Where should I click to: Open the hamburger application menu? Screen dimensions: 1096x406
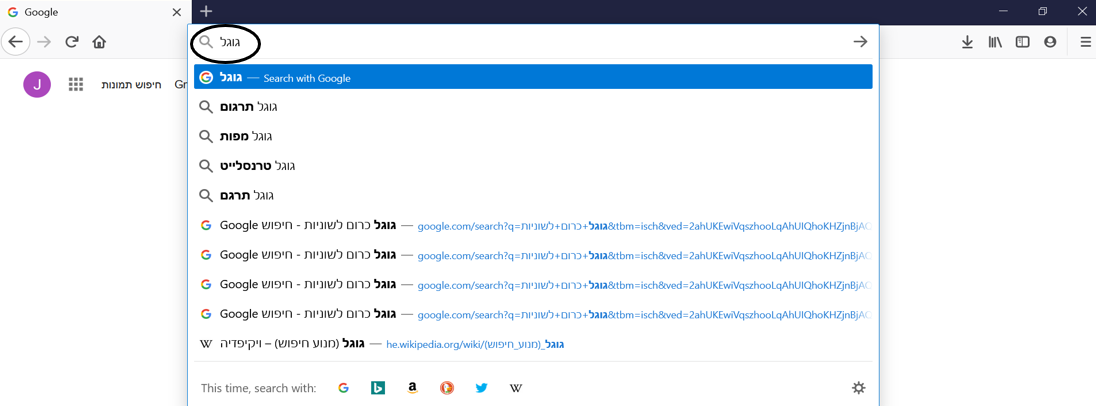pos(1084,42)
